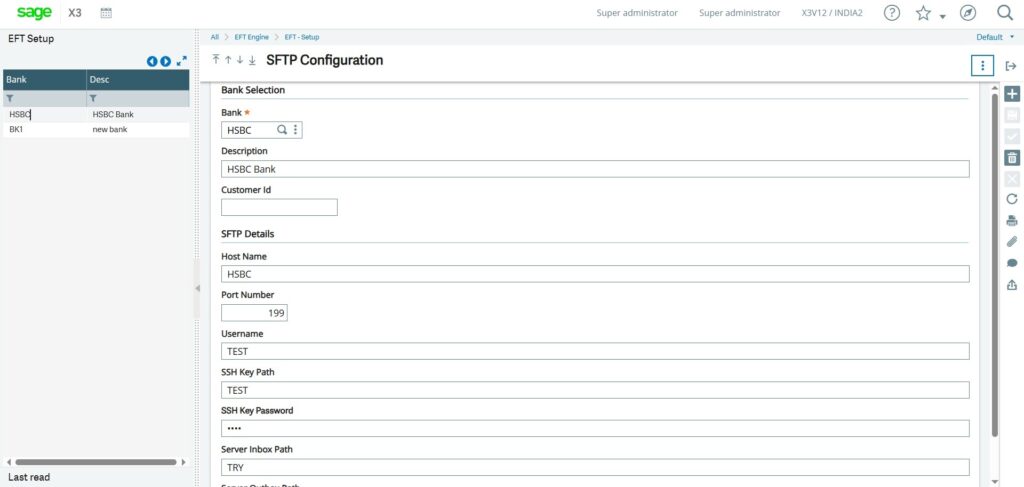The width and height of the screenshot is (1024, 487).
Task: Click the calendar icon beside X3
Action: [x=107, y=13]
